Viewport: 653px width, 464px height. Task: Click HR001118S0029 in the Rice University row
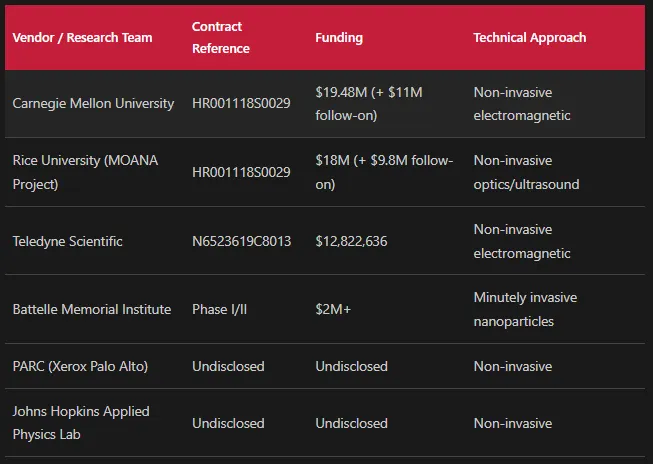(241, 172)
